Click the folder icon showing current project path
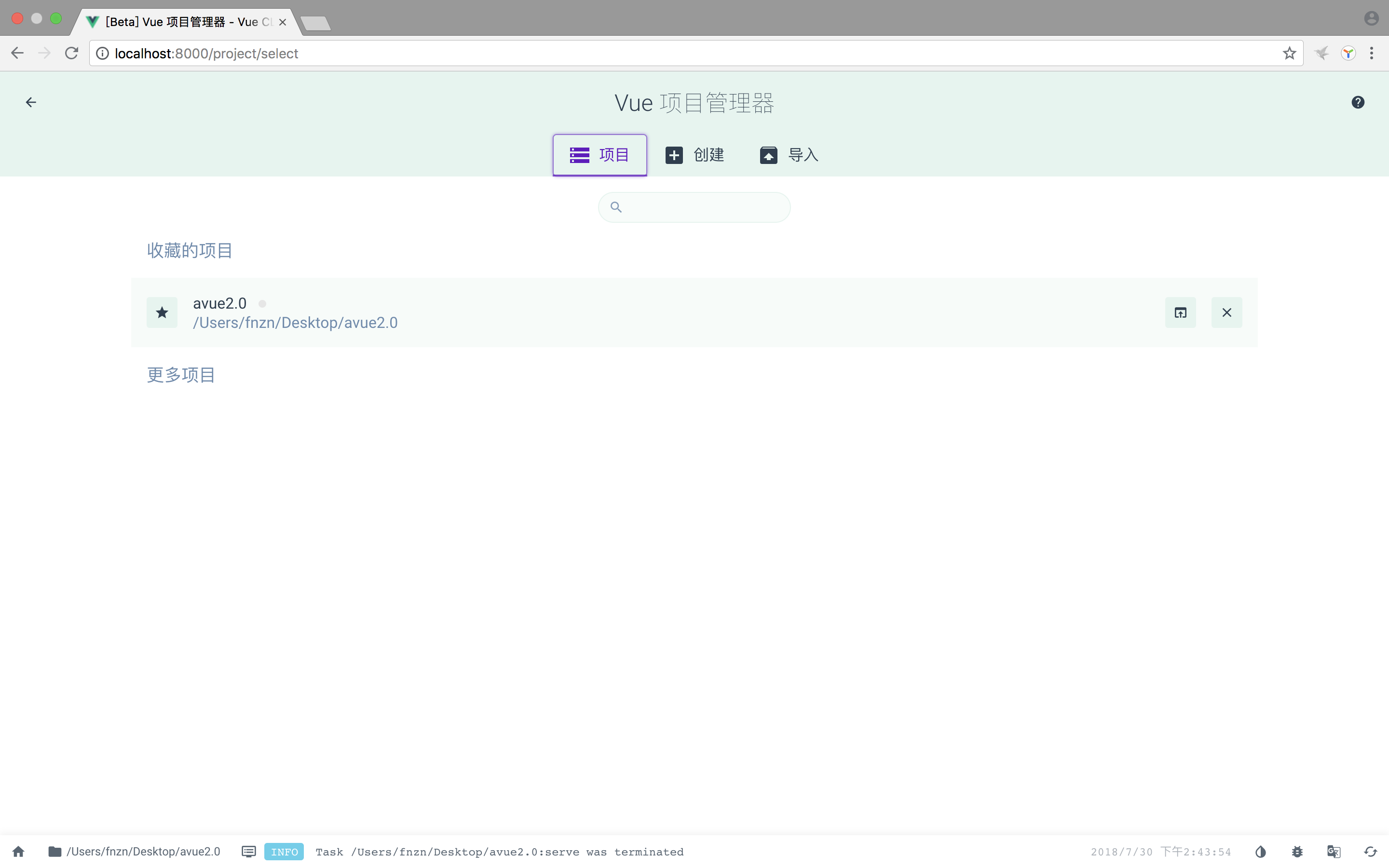The width and height of the screenshot is (1389, 868). [x=54, y=851]
